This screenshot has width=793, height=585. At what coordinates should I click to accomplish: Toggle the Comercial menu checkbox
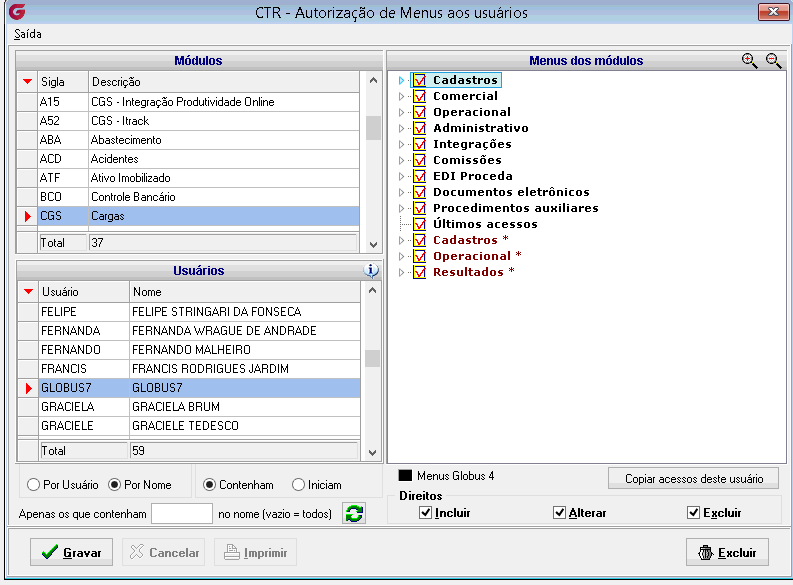419,96
